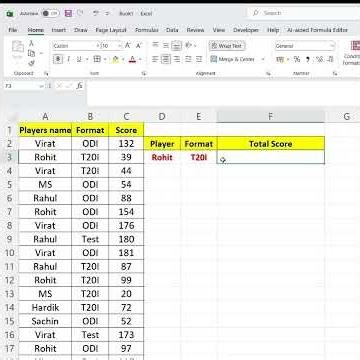The width and height of the screenshot is (360, 360).
Task: Click the Cut scissors icon
Action: (x=31, y=43)
